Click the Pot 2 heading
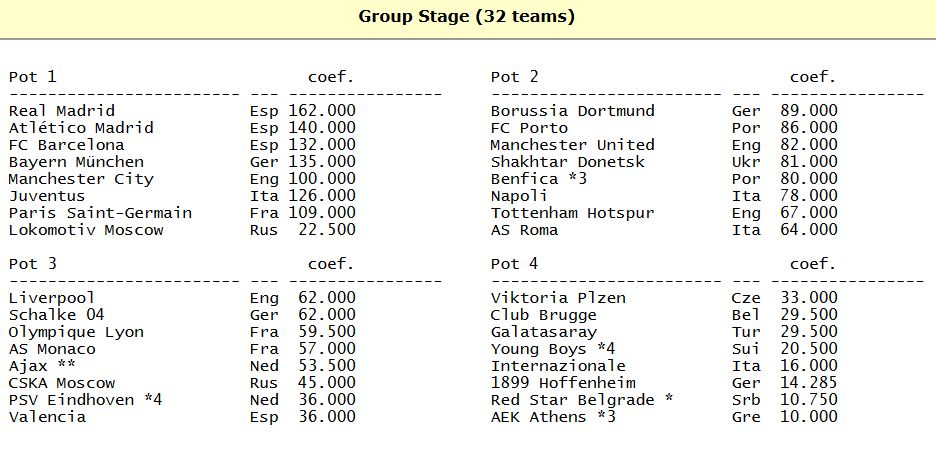936x449 pixels. point(515,77)
